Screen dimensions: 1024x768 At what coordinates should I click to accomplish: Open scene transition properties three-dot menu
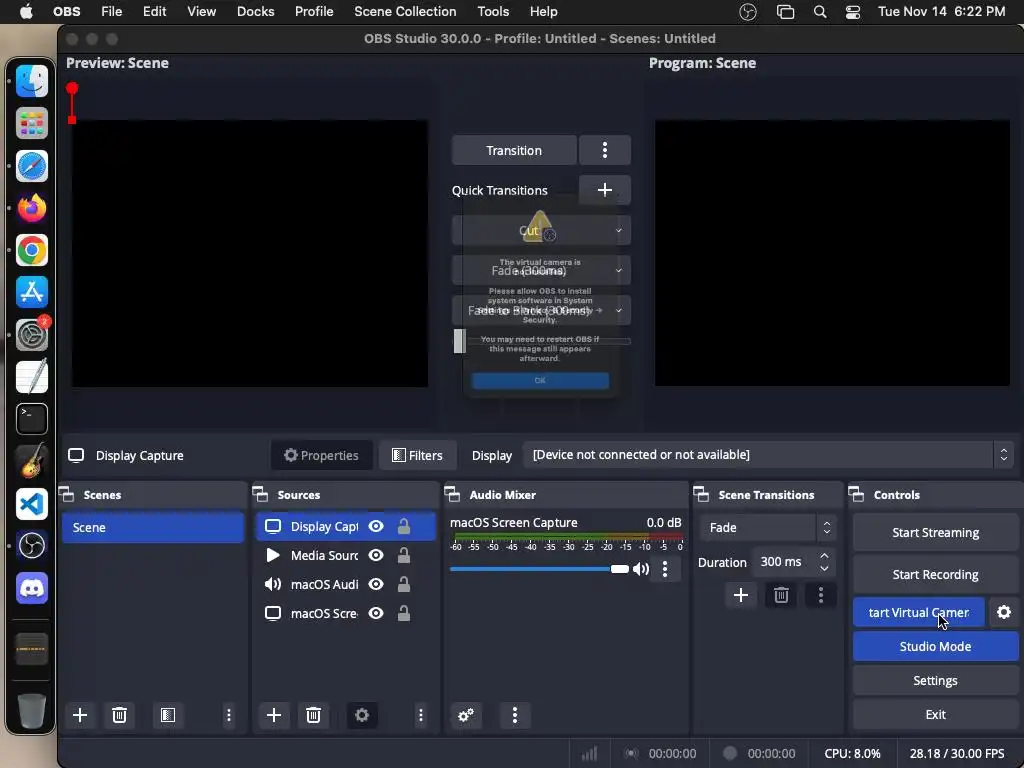tap(821, 595)
